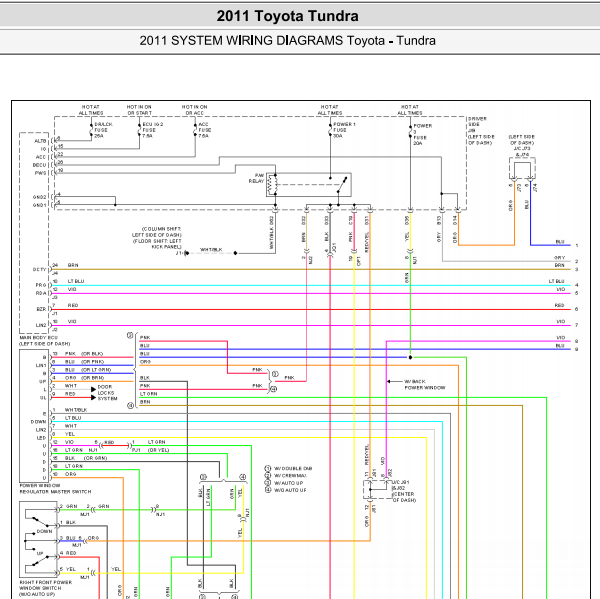Click the RDA terminal label
Image resolution: width=600 pixels, height=599 pixels.
click(41, 294)
